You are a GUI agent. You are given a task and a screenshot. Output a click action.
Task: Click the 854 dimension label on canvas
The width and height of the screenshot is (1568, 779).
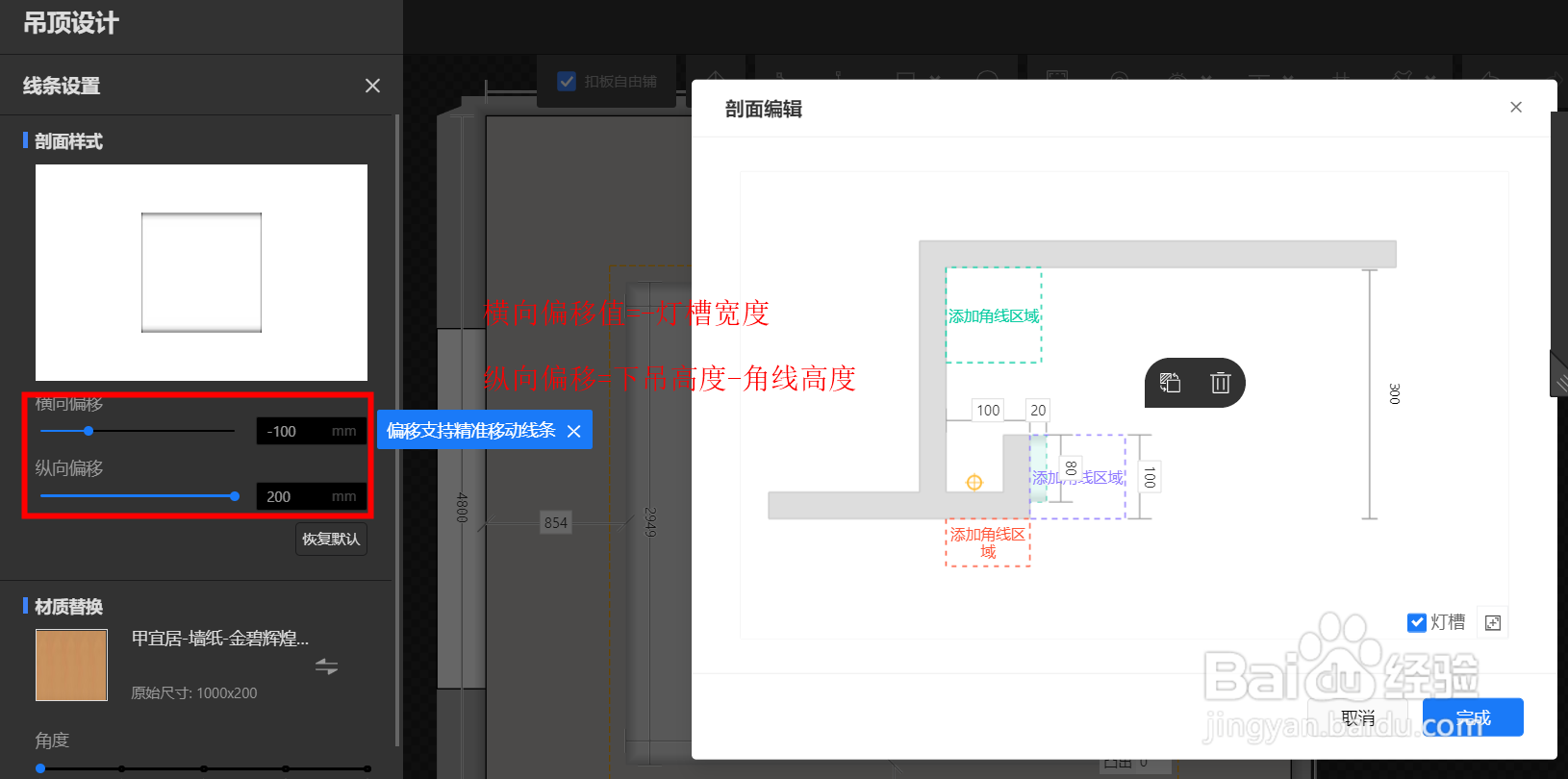[556, 523]
